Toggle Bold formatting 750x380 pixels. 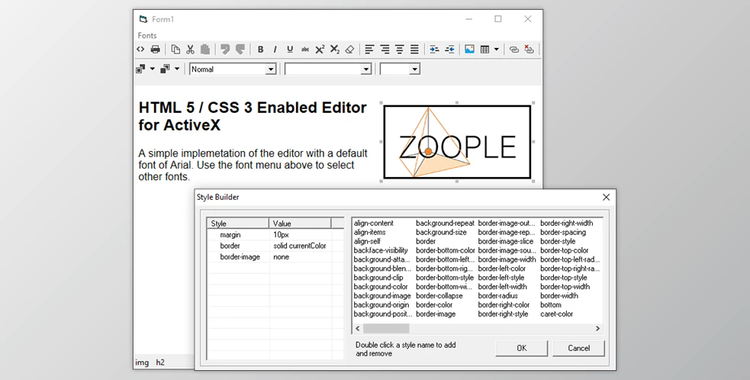pyautogui.click(x=260, y=49)
